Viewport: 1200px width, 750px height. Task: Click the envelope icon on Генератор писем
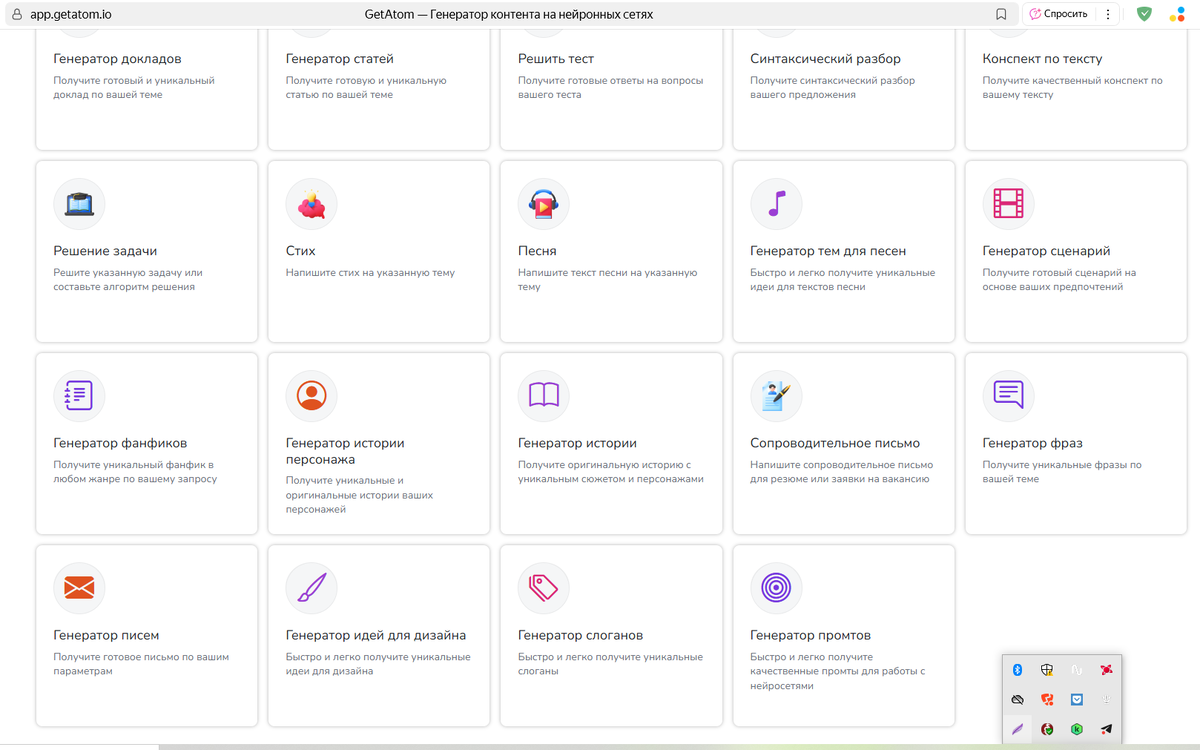pos(79,587)
